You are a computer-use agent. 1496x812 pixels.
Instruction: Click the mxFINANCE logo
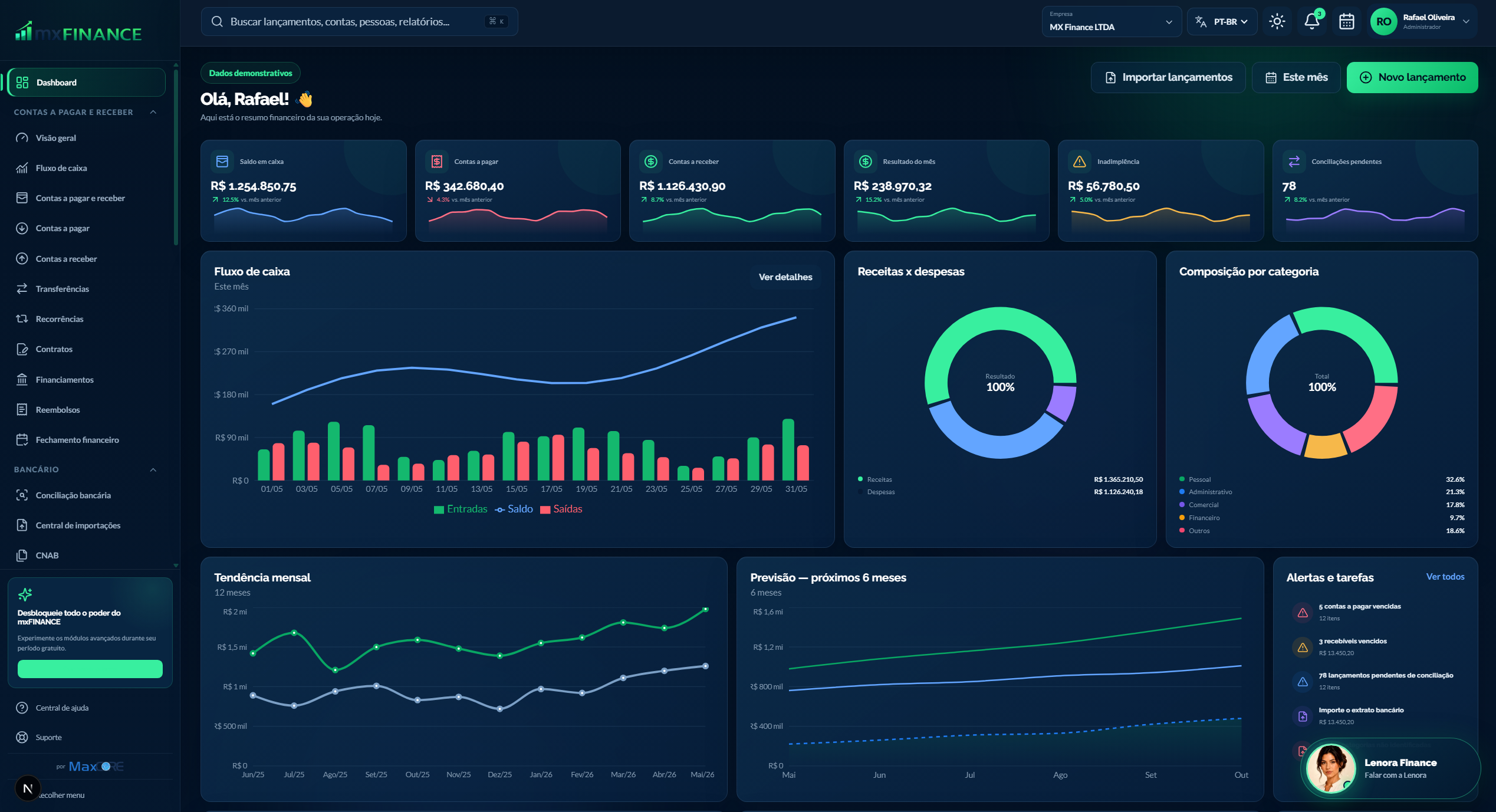coord(78,32)
